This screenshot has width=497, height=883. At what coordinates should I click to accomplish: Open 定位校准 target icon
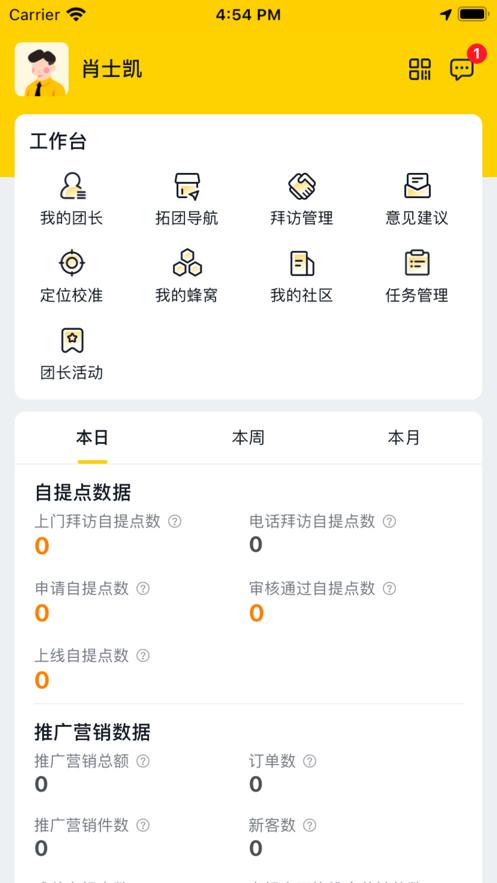[71, 277]
